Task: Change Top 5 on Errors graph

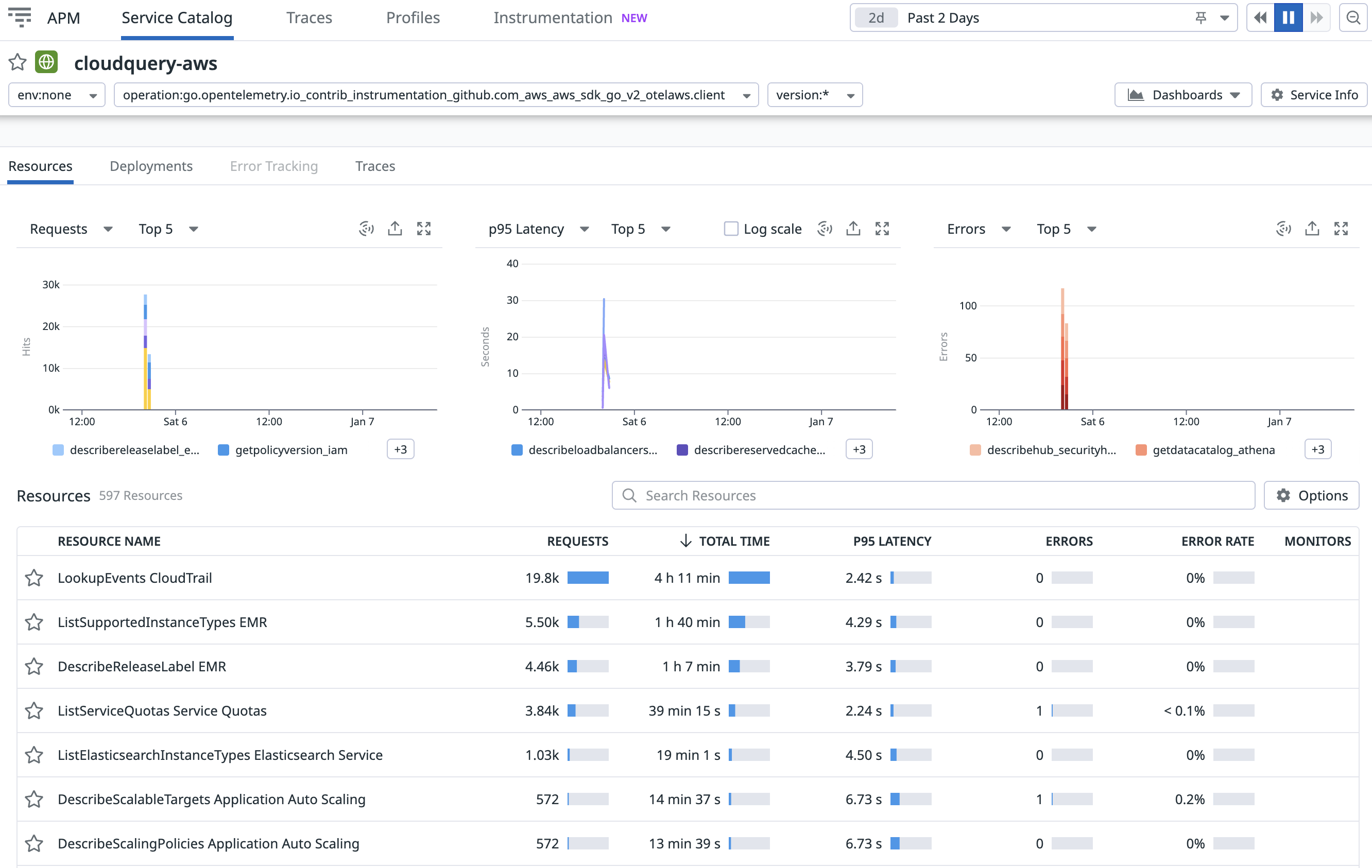Action: pos(1067,229)
